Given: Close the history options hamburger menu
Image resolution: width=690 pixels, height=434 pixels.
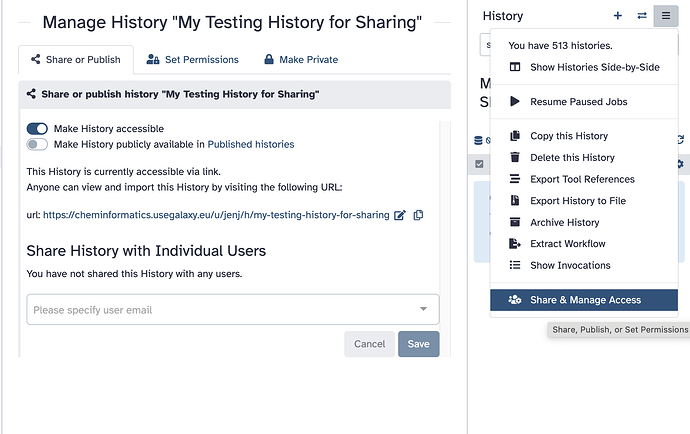Looking at the screenshot, I should click(666, 16).
